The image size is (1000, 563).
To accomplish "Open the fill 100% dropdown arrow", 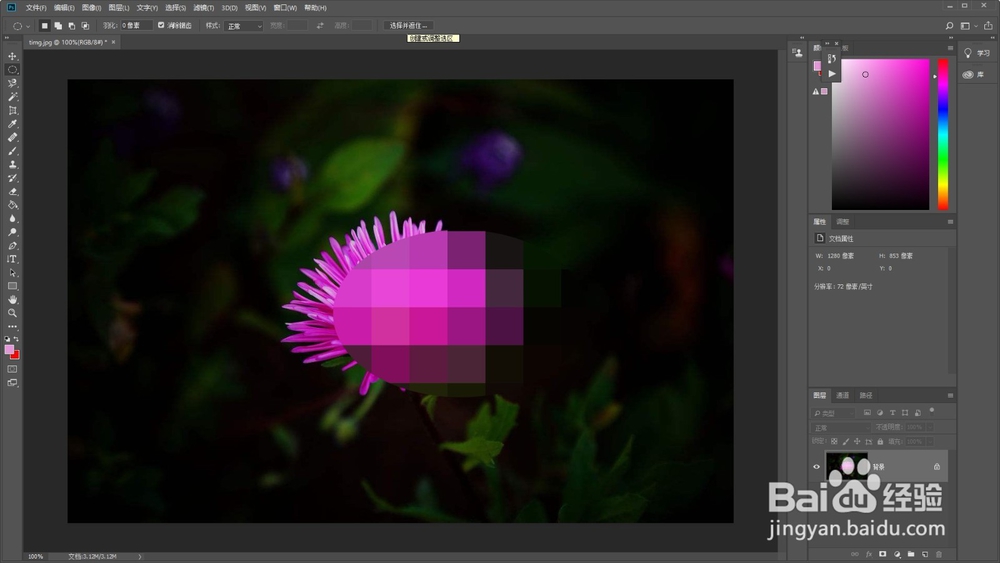I will point(930,441).
